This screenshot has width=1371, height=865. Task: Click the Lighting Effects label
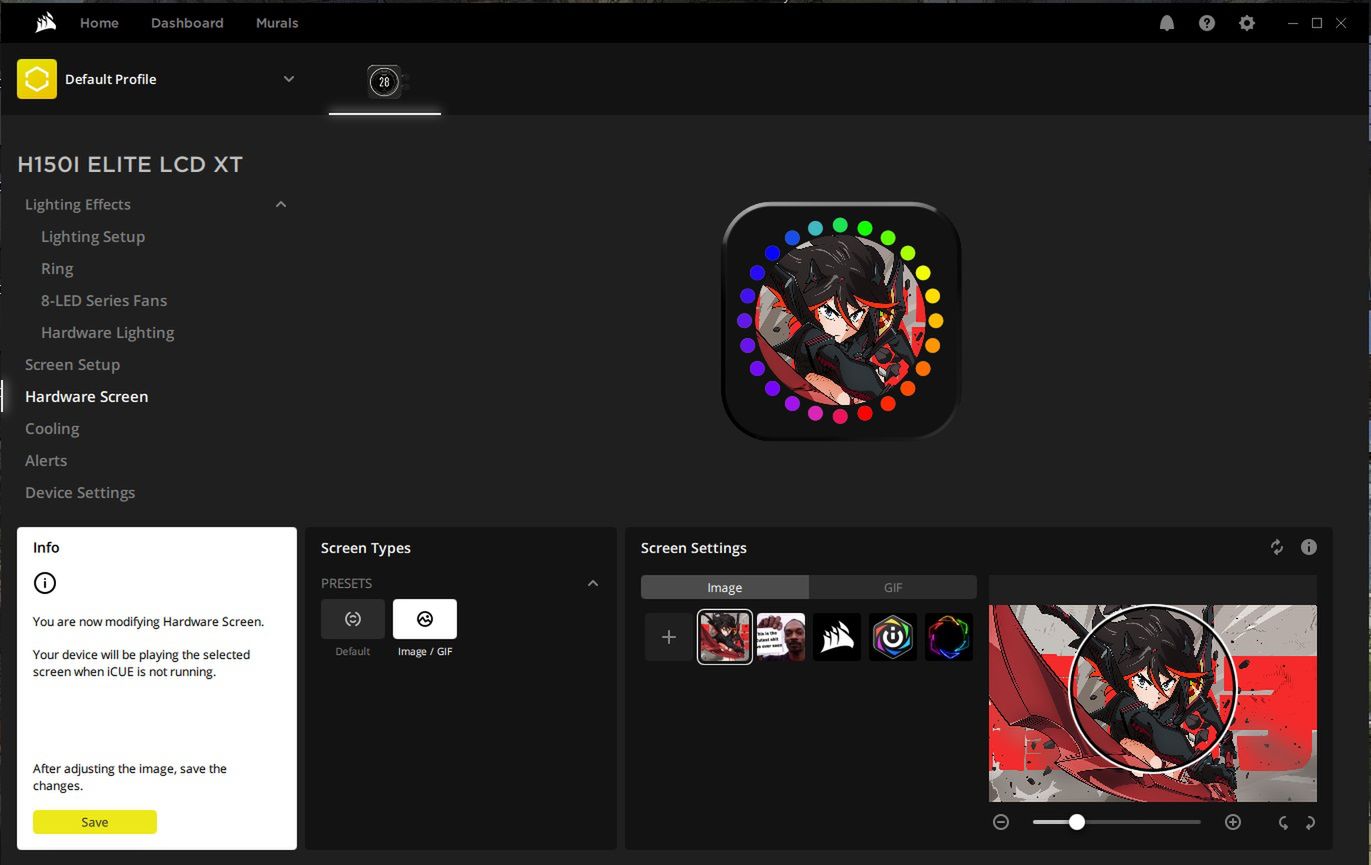(78, 204)
